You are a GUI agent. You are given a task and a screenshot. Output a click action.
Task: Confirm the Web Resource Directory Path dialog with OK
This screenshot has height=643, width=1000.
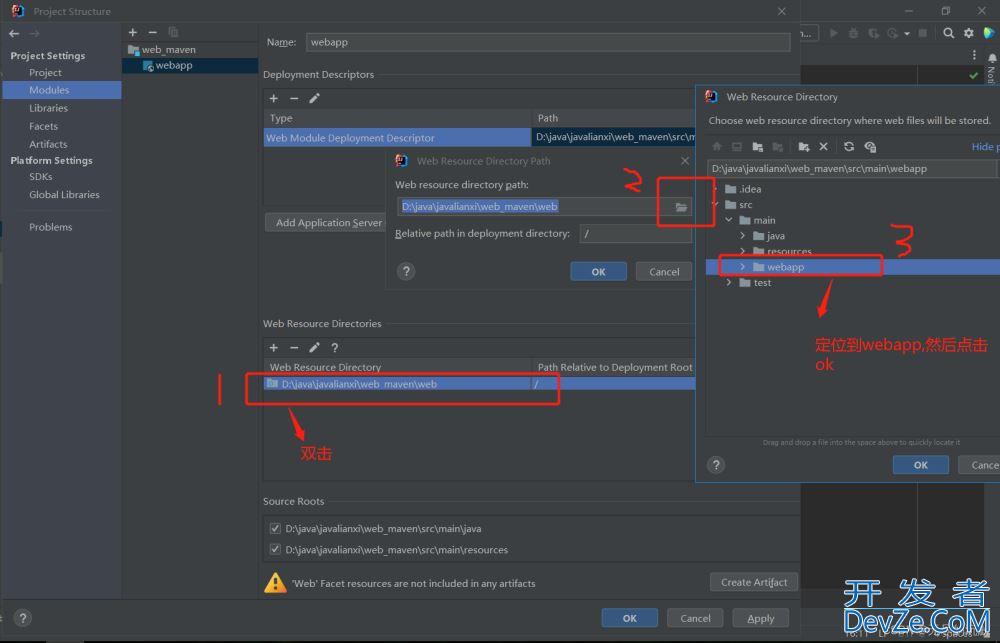tap(598, 272)
